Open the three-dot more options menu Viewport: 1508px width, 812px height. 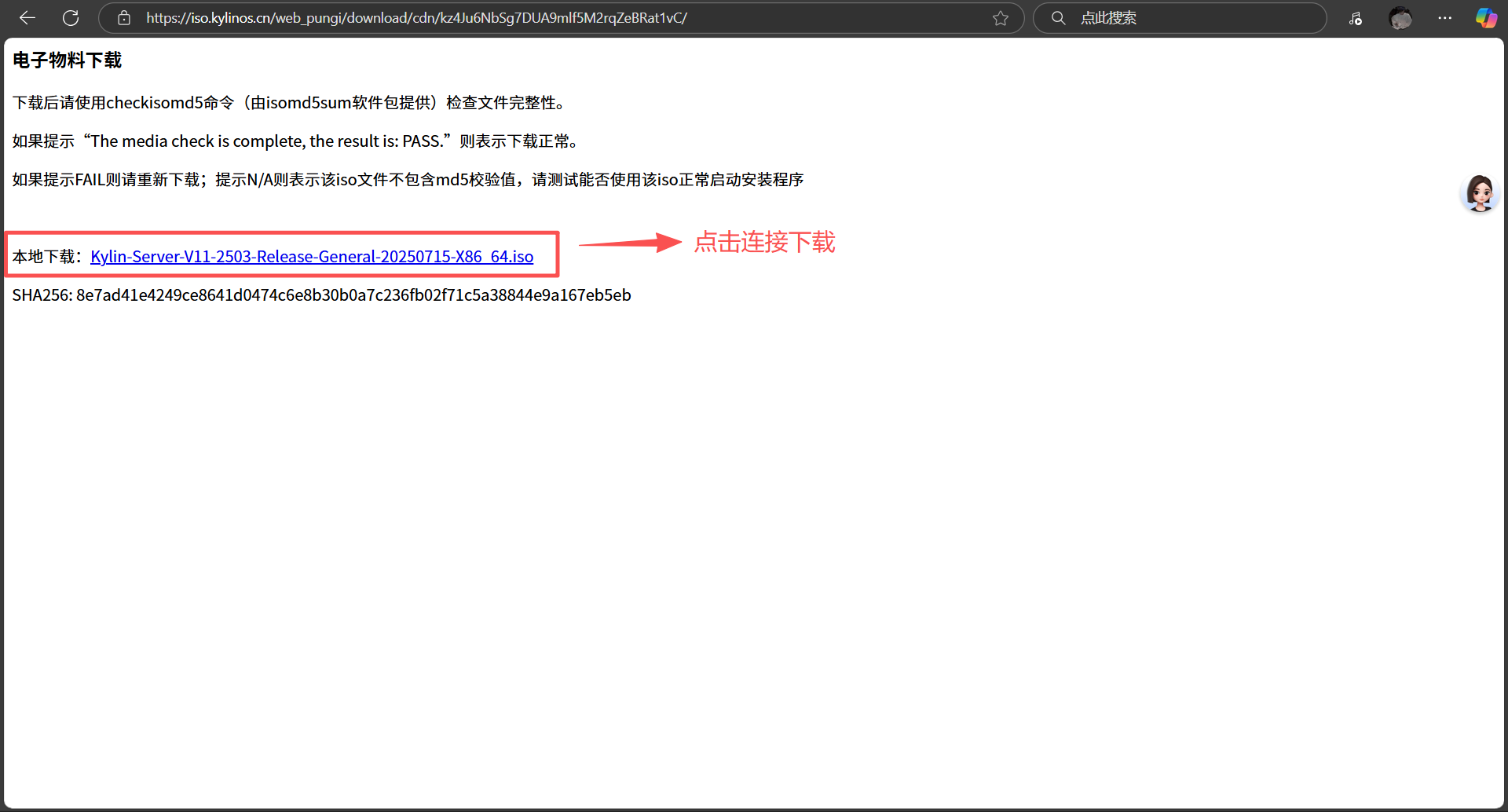(x=1446, y=17)
